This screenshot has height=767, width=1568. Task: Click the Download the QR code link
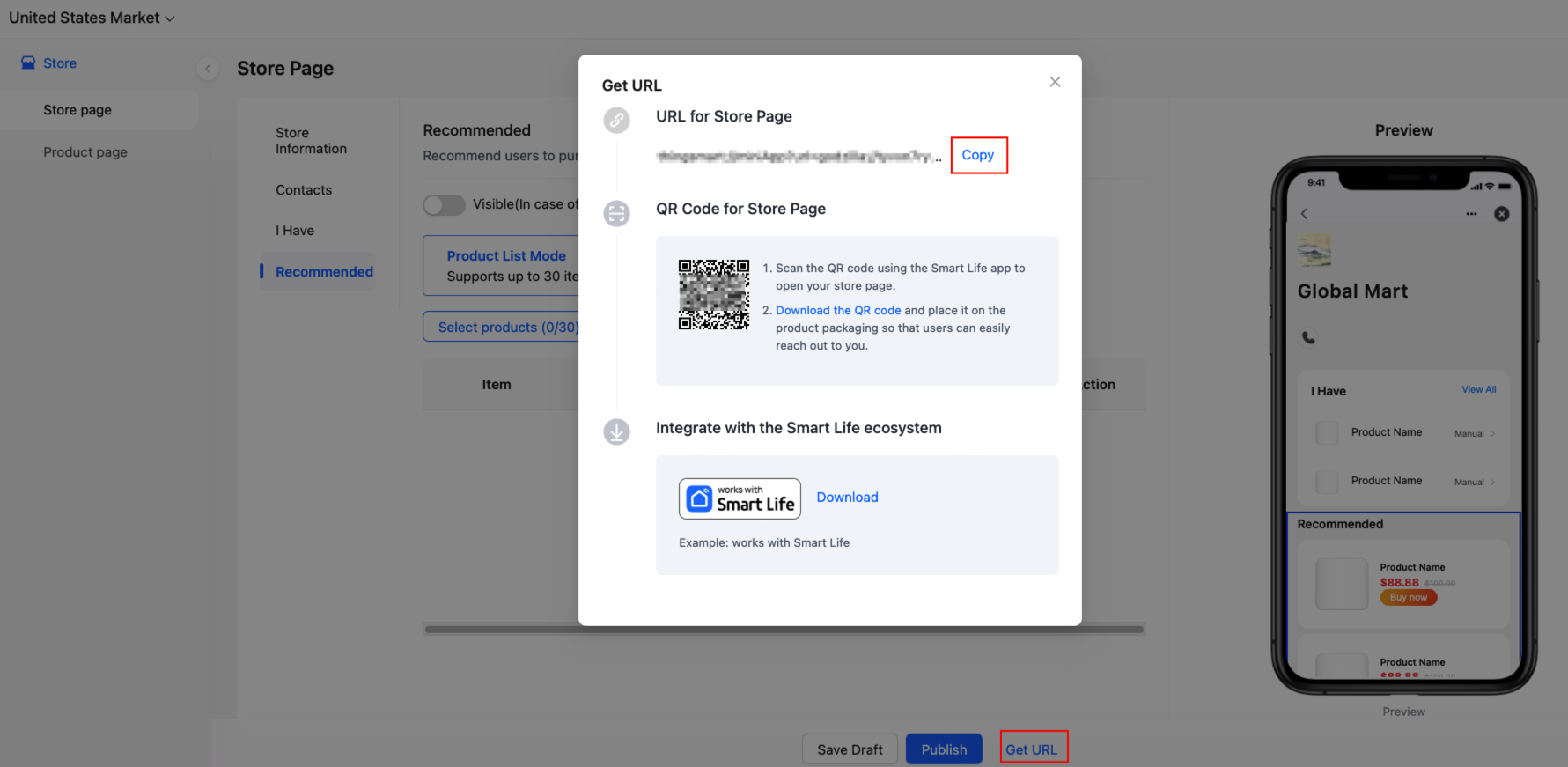coord(837,310)
